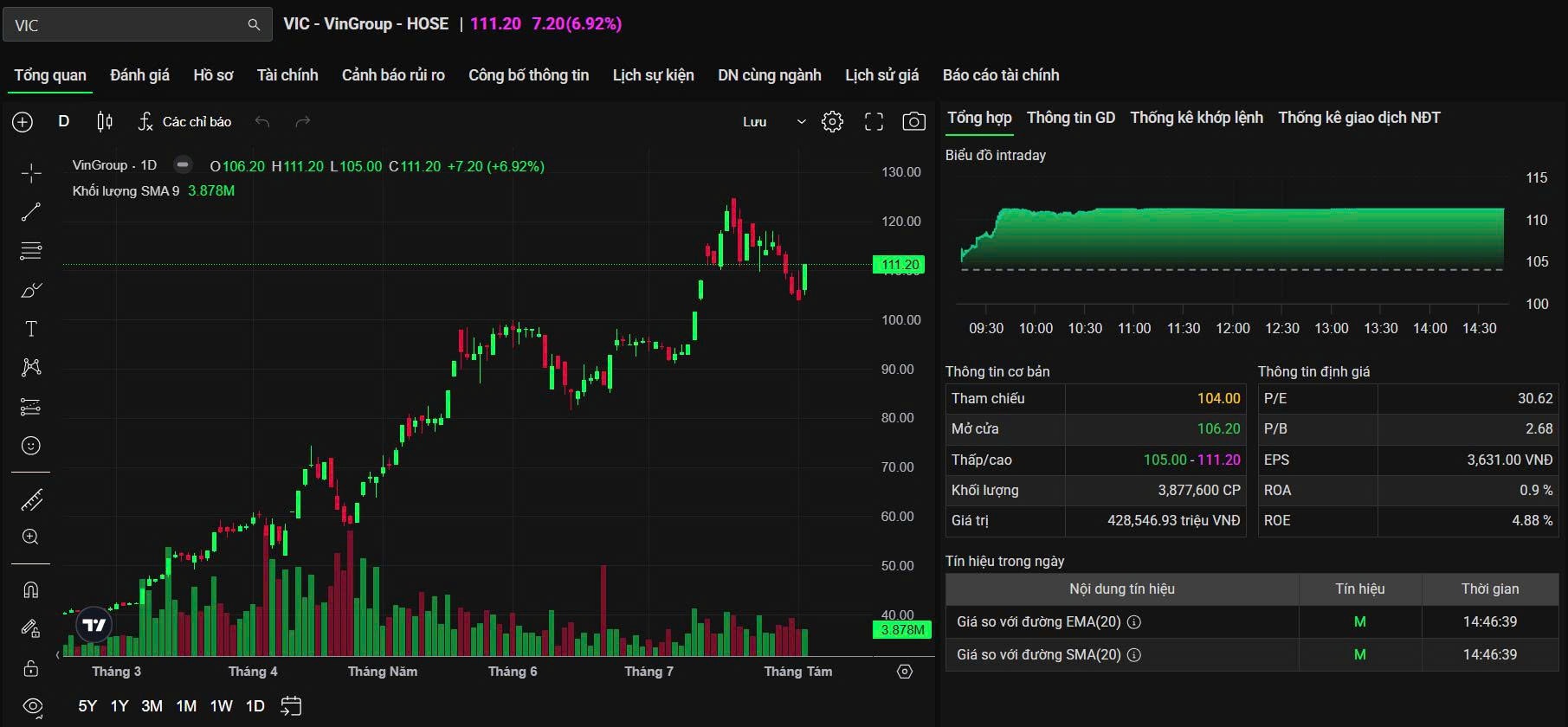Change the D chart interval
The width and height of the screenshot is (1568, 727).
(63, 121)
